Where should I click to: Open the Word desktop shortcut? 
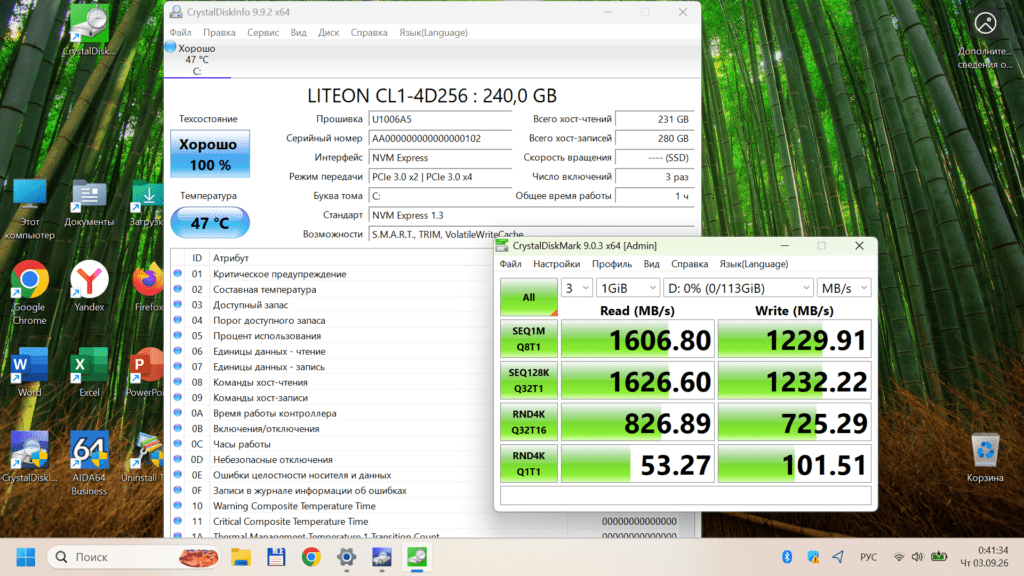(x=29, y=372)
